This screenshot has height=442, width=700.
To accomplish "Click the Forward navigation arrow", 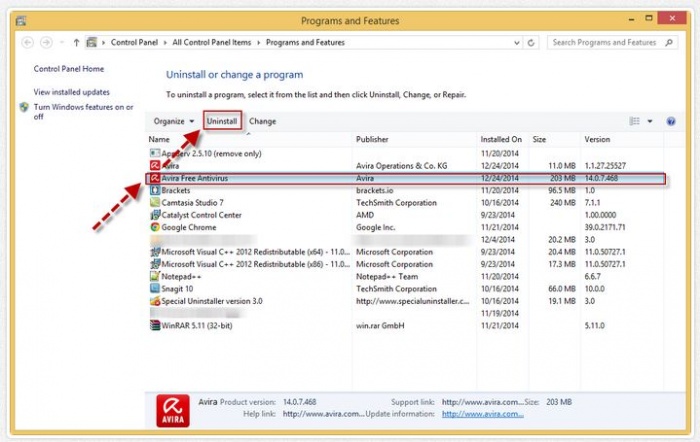I will (x=46, y=42).
